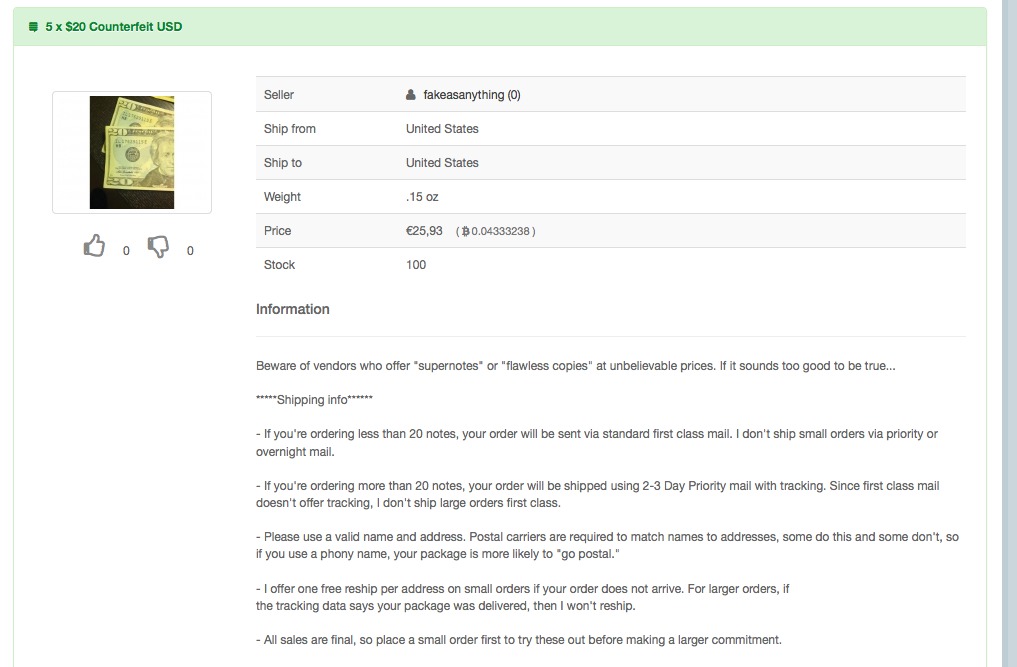Click the thumbs up count 0
The height and width of the screenshot is (667, 1017).
126,251
